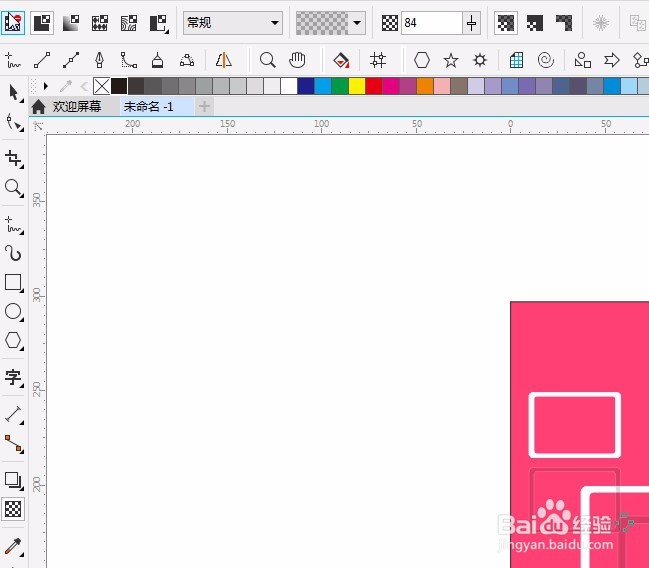The image size is (649, 568).
Task: Click the transparency value field showing 84
Action: click(x=431, y=23)
